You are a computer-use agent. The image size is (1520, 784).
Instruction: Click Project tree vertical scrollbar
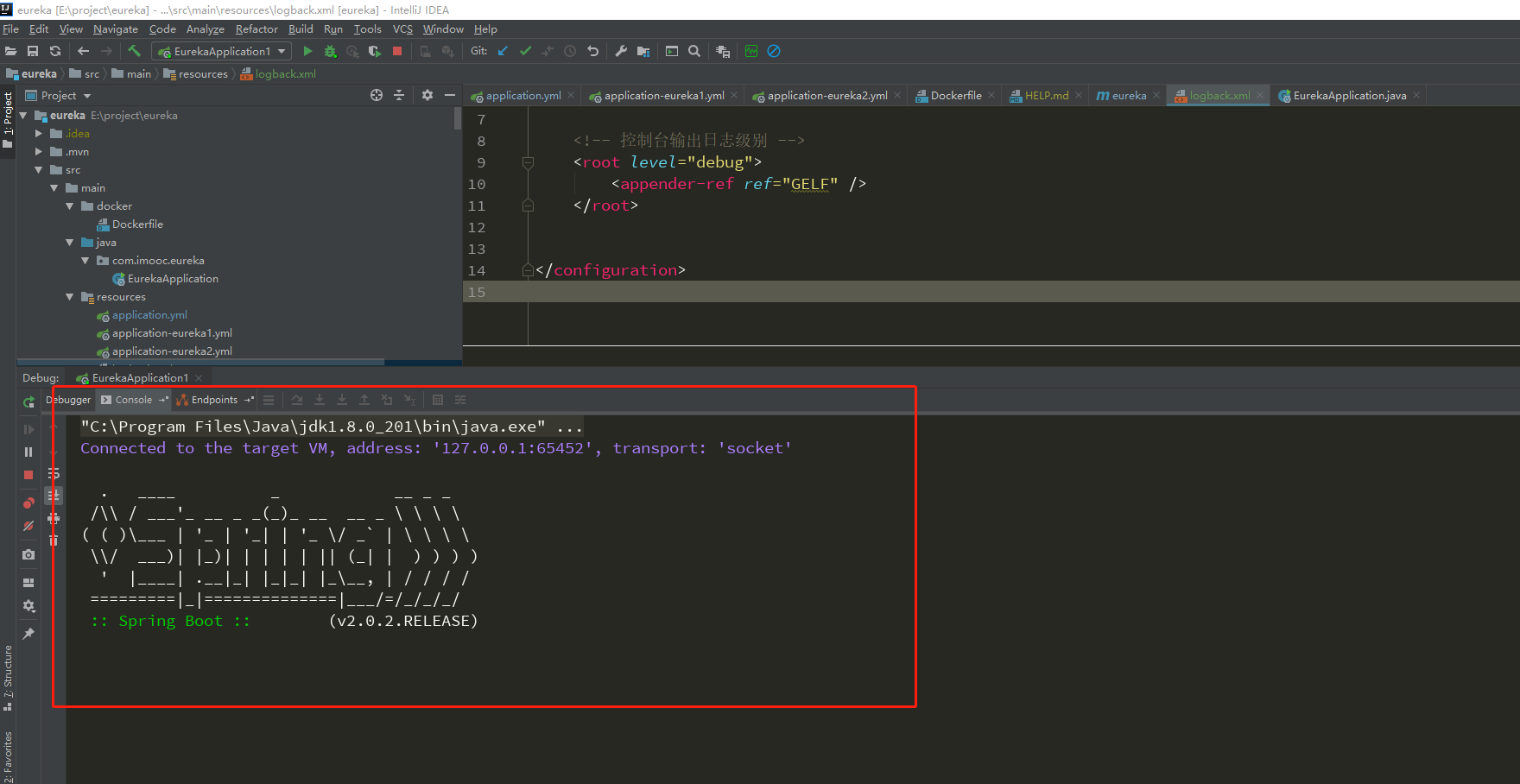[458, 118]
